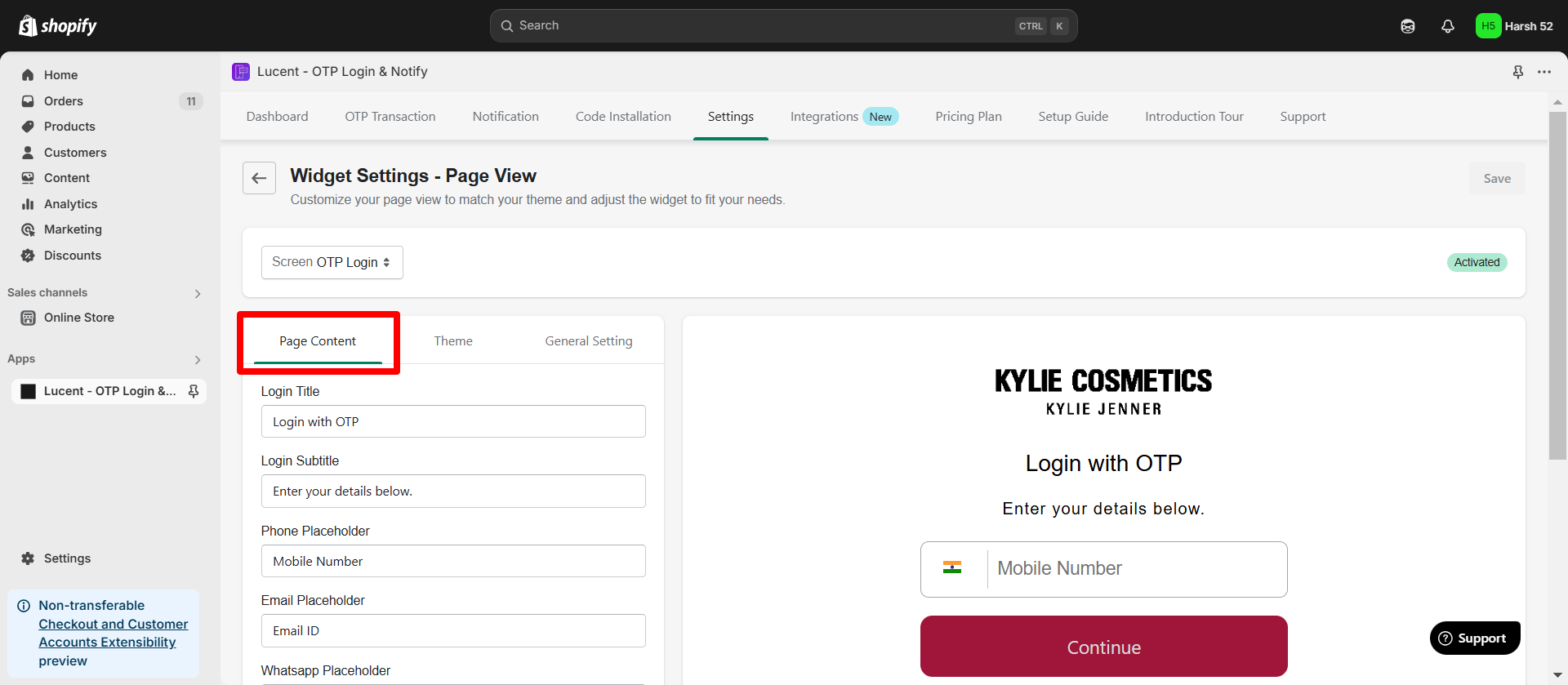Unpin the Lucent app in sidebar
The width and height of the screenshot is (1568, 685).
pos(194,391)
